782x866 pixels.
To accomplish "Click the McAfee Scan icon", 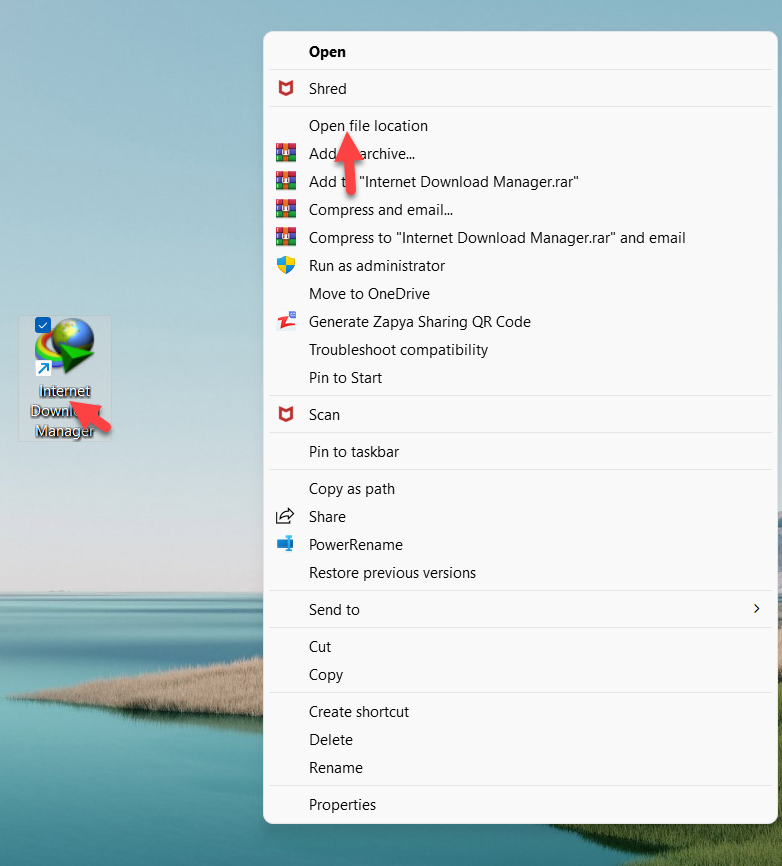I will (x=286, y=415).
